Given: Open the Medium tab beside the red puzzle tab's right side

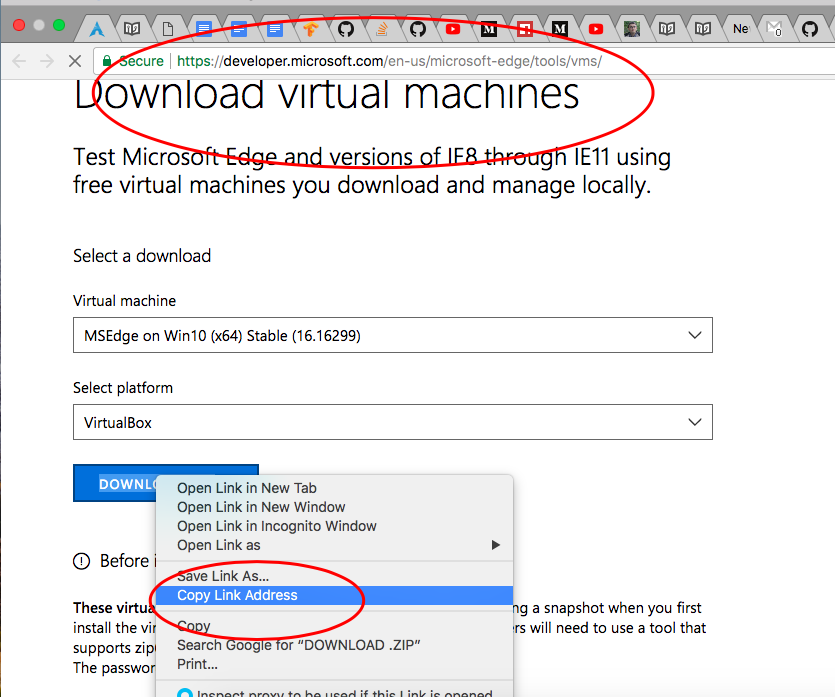Looking at the screenshot, I should pyautogui.click(x=560, y=29).
